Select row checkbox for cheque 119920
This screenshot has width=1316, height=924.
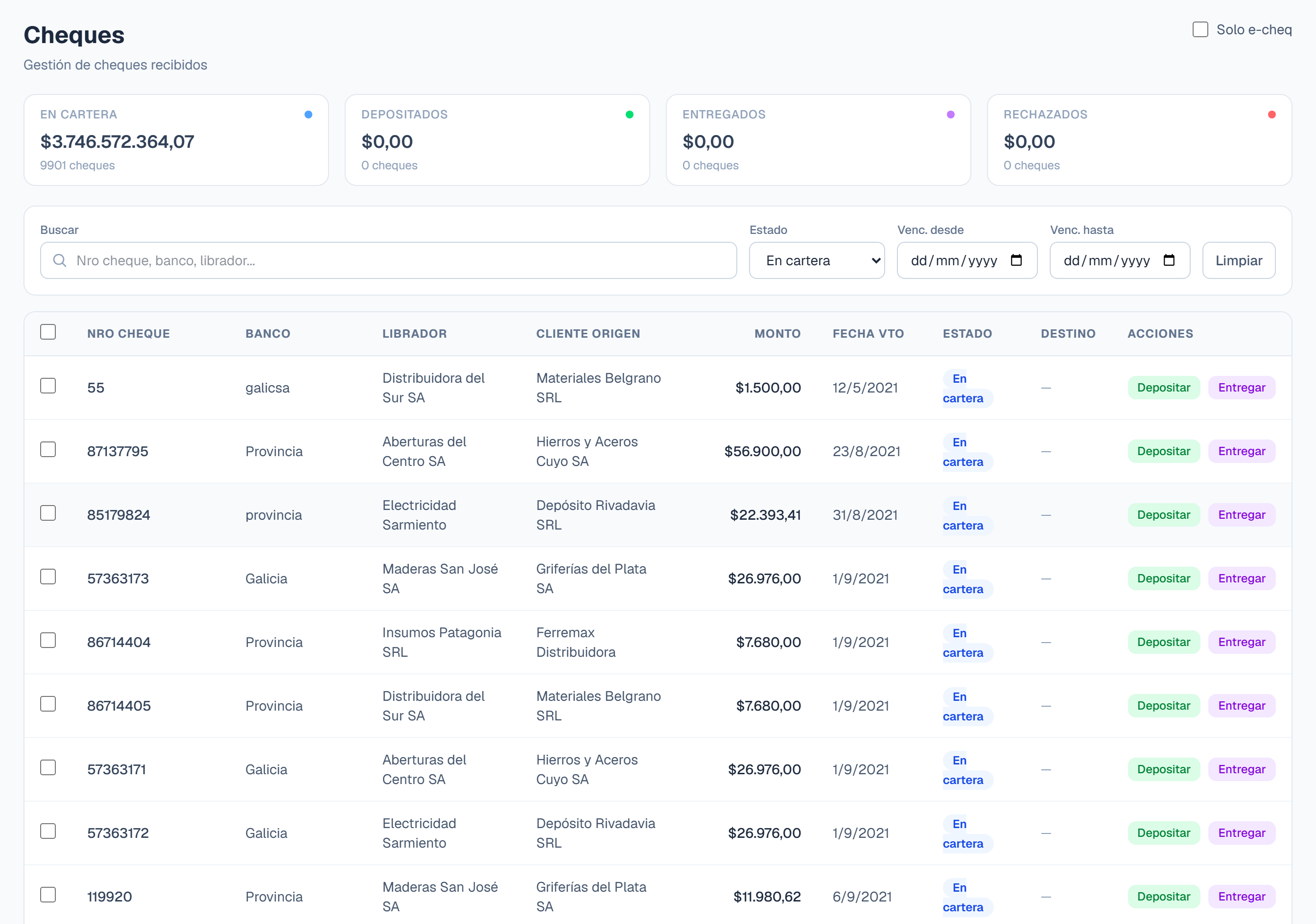pyautogui.click(x=48, y=894)
